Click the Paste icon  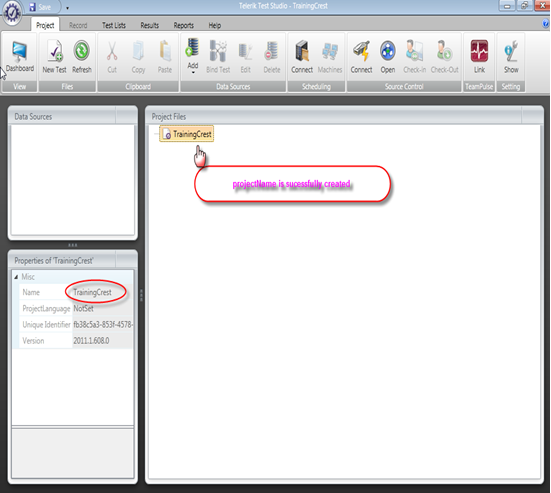pos(164,56)
